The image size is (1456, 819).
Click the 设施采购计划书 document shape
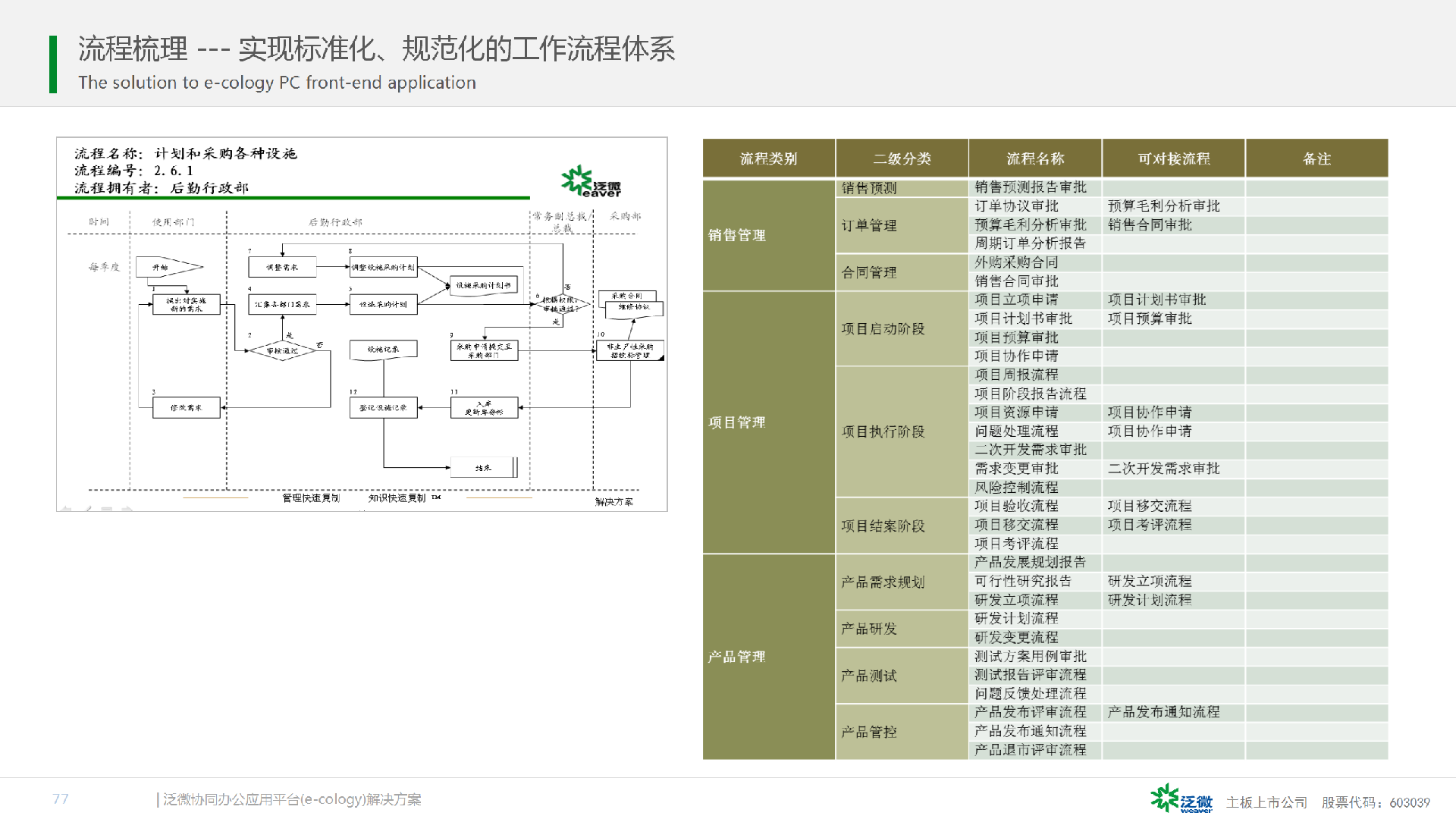484,286
